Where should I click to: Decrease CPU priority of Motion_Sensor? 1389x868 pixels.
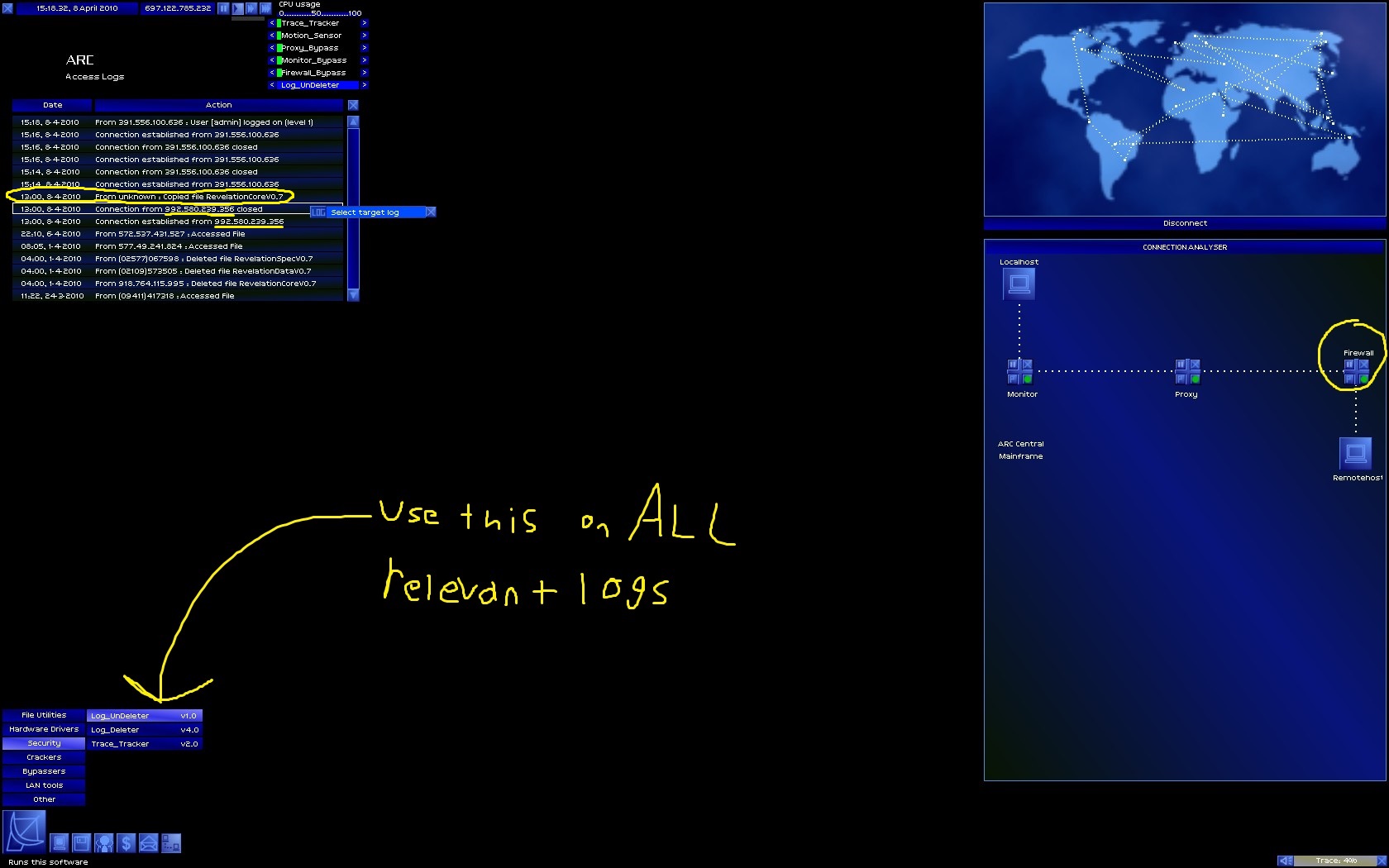[272, 36]
